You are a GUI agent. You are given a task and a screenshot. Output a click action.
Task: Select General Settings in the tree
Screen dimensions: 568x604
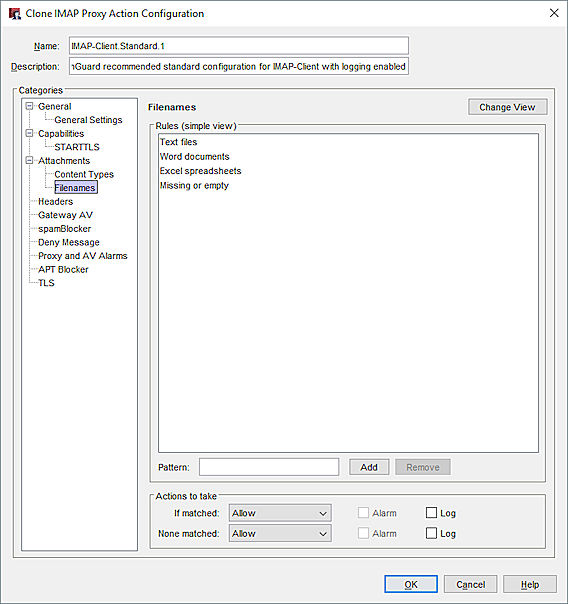[88, 120]
